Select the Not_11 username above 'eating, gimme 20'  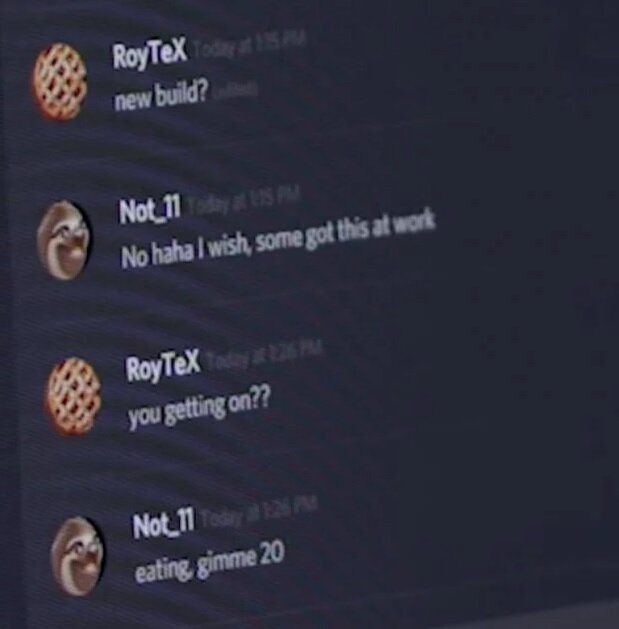[x=164, y=523]
